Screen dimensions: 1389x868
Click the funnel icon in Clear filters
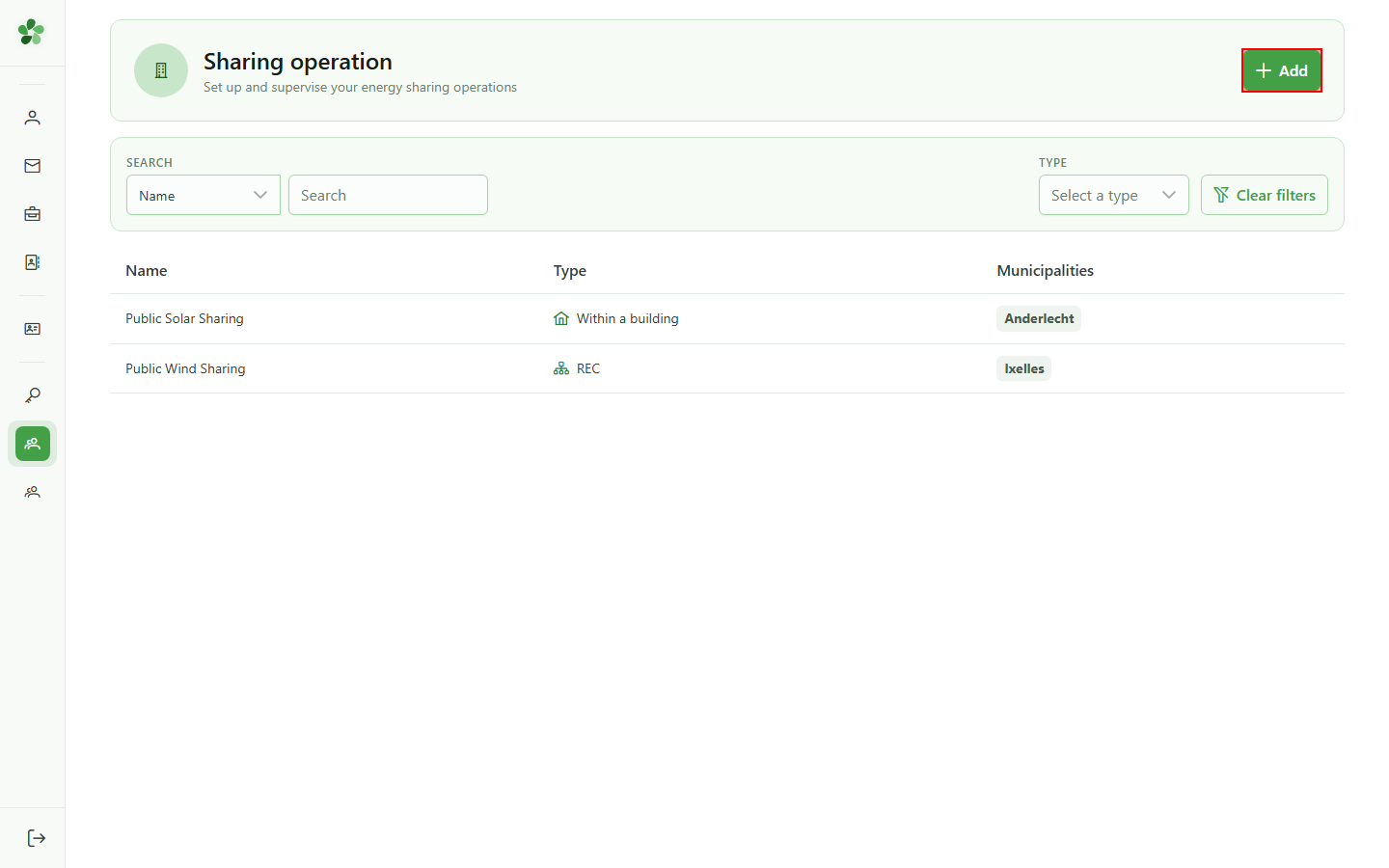[1221, 195]
